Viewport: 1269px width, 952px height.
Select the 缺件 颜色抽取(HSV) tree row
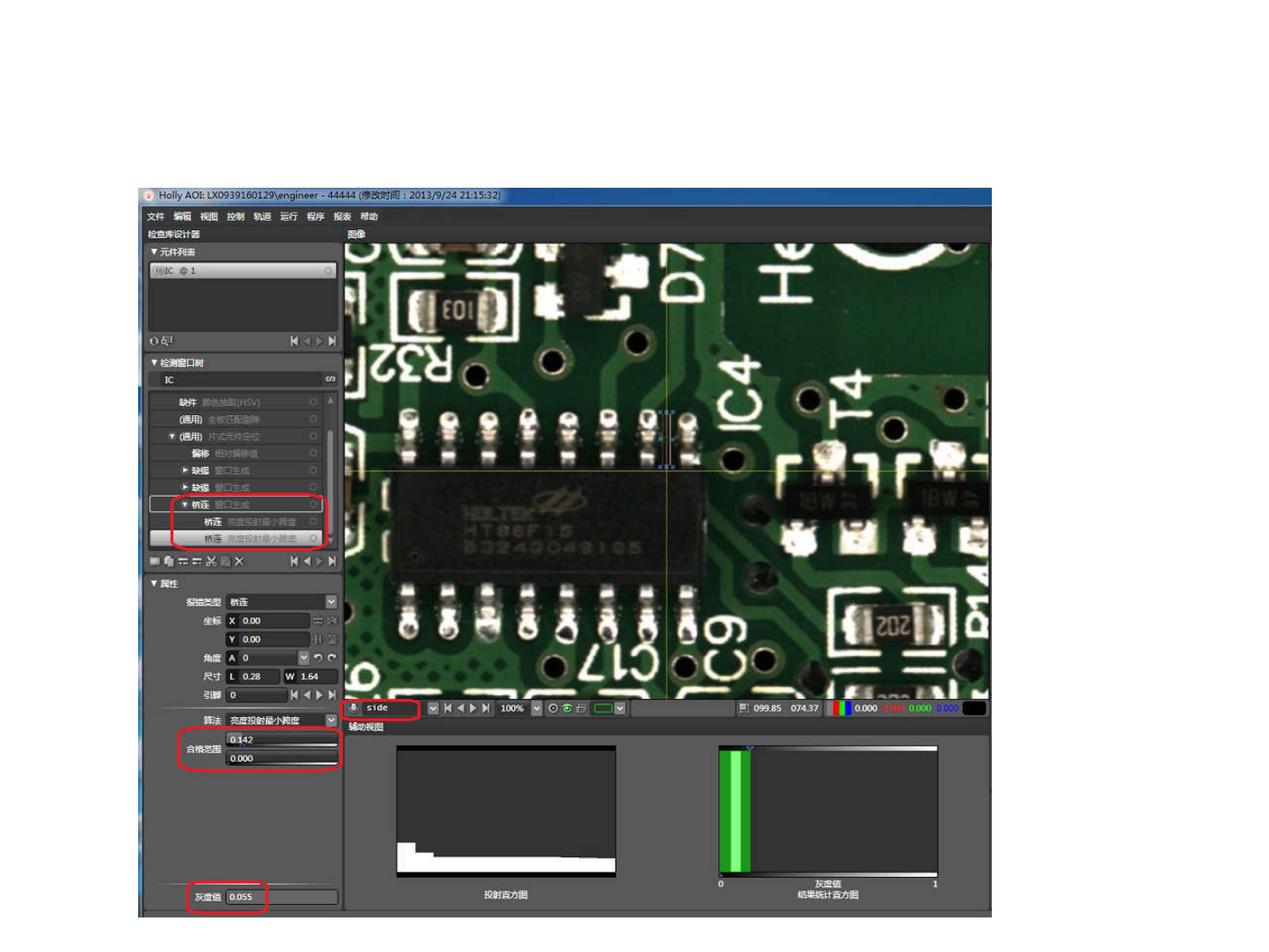[235, 402]
